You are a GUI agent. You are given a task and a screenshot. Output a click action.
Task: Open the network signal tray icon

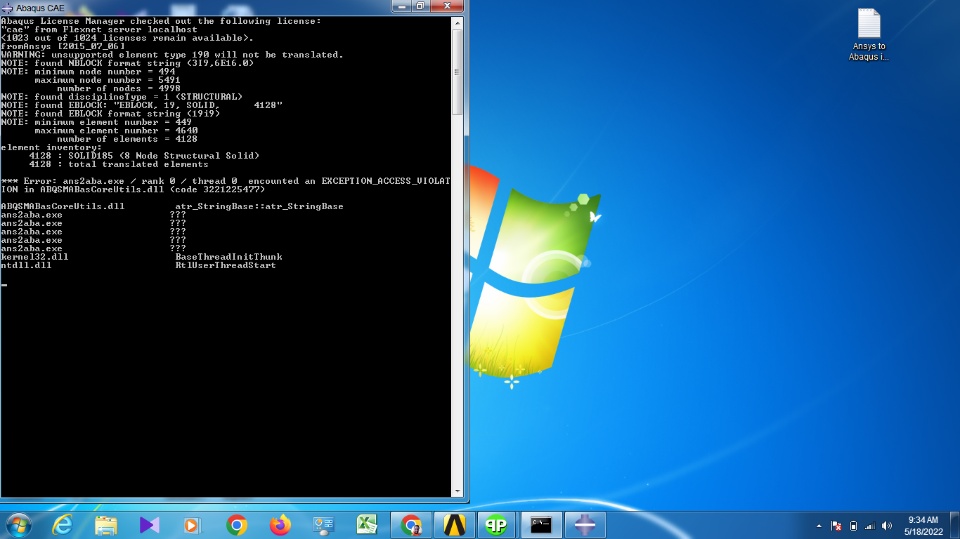click(870, 526)
